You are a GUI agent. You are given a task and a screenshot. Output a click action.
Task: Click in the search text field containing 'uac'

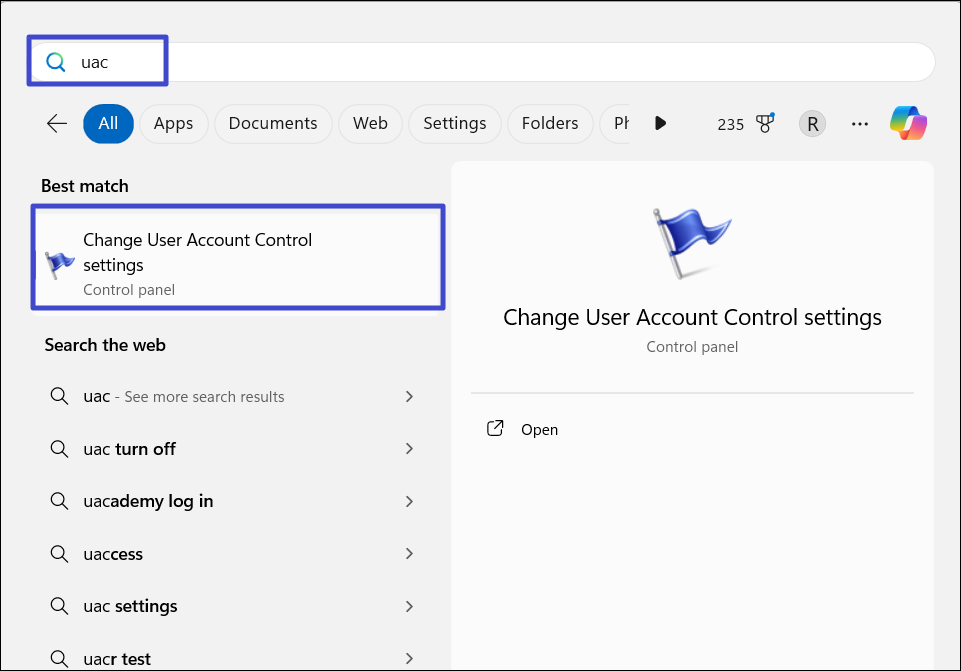tap(500, 62)
